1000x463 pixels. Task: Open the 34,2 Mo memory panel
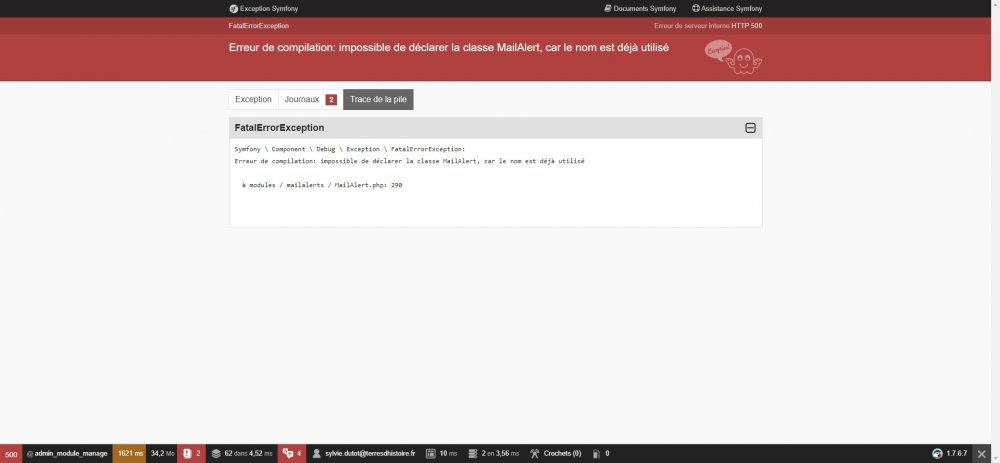click(162, 453)
